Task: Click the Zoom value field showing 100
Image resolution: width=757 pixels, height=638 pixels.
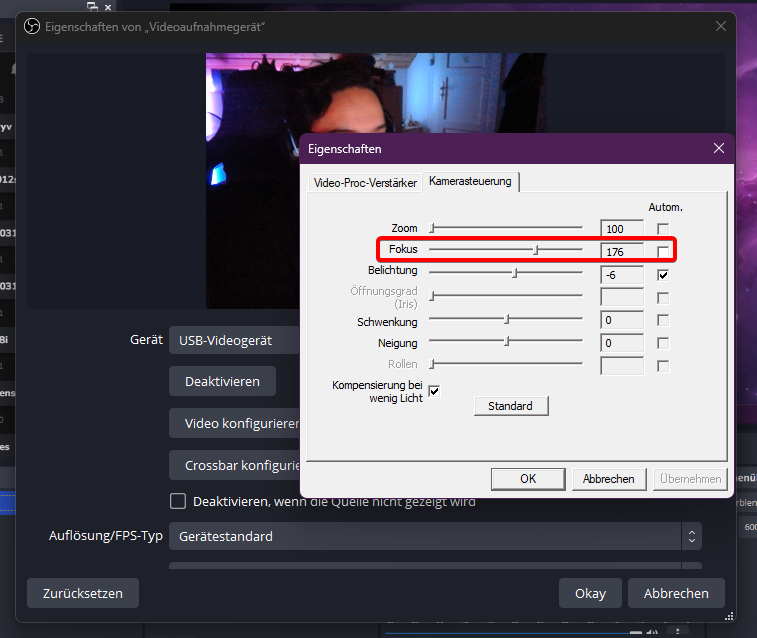Action: 622,229
